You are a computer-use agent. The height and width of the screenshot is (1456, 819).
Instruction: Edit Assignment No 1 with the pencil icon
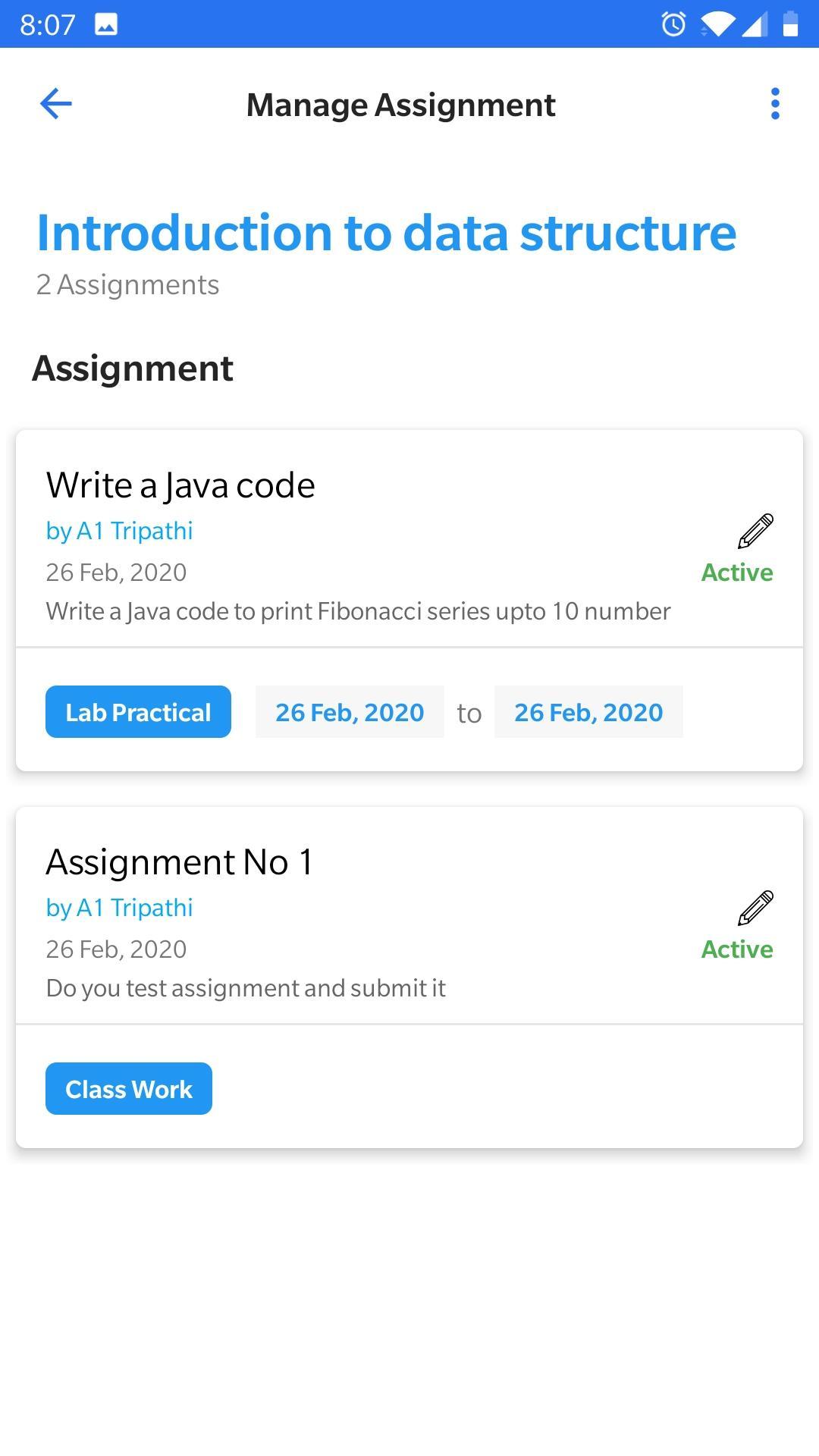coord(755,908)
